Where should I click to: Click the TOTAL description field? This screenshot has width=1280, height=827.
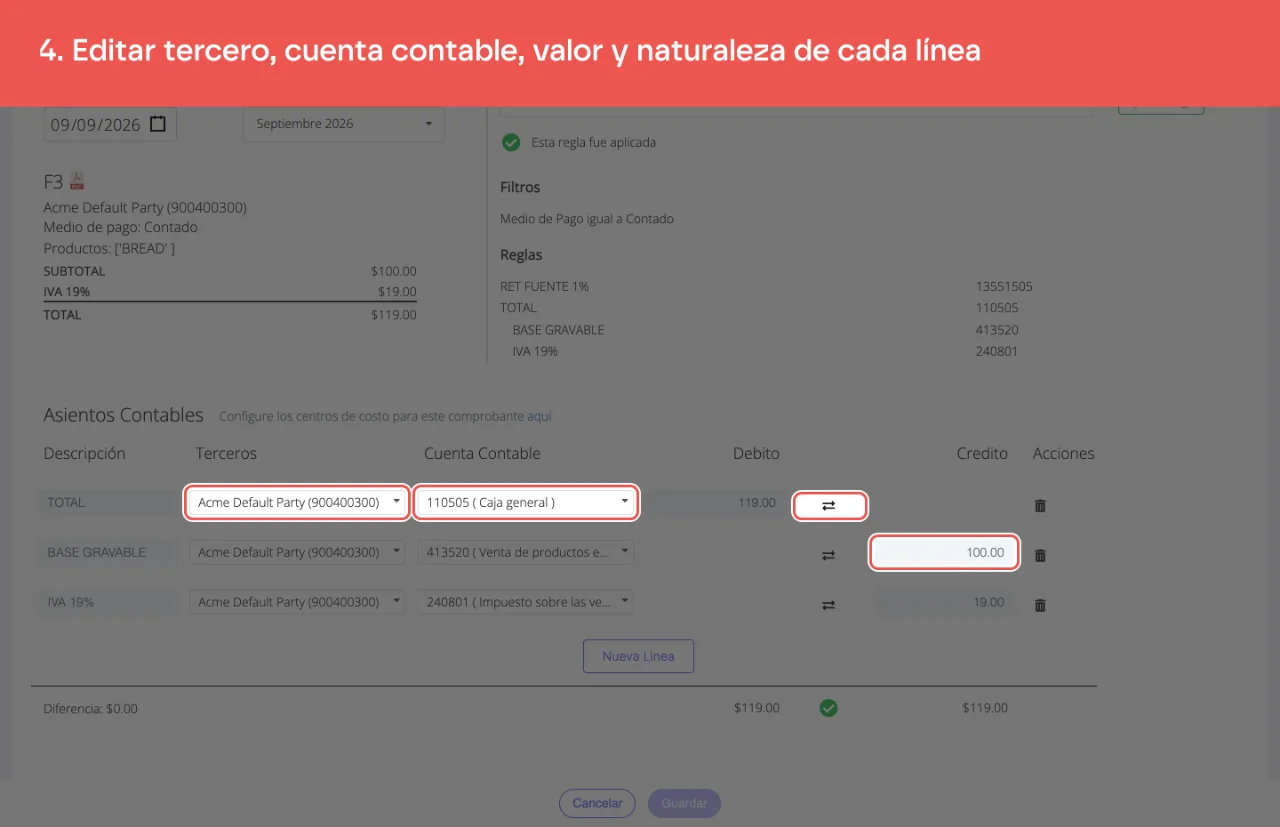tap(109, 502)
